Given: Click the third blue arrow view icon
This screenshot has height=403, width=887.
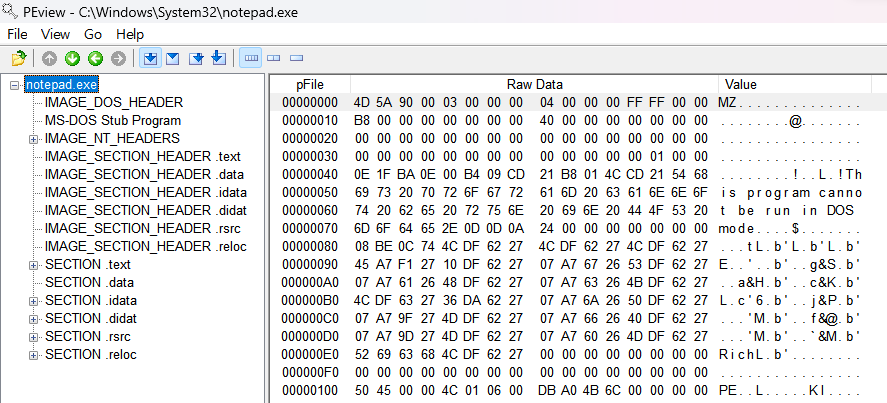Looking at the screenshot, I should [x=196, y=58].
